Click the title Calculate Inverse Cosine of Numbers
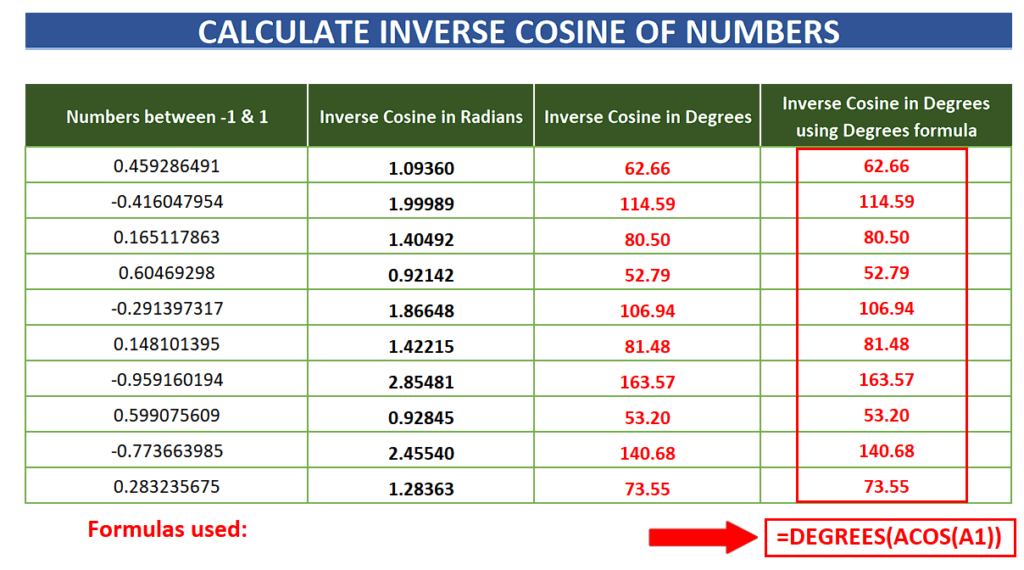 (519, 31)
